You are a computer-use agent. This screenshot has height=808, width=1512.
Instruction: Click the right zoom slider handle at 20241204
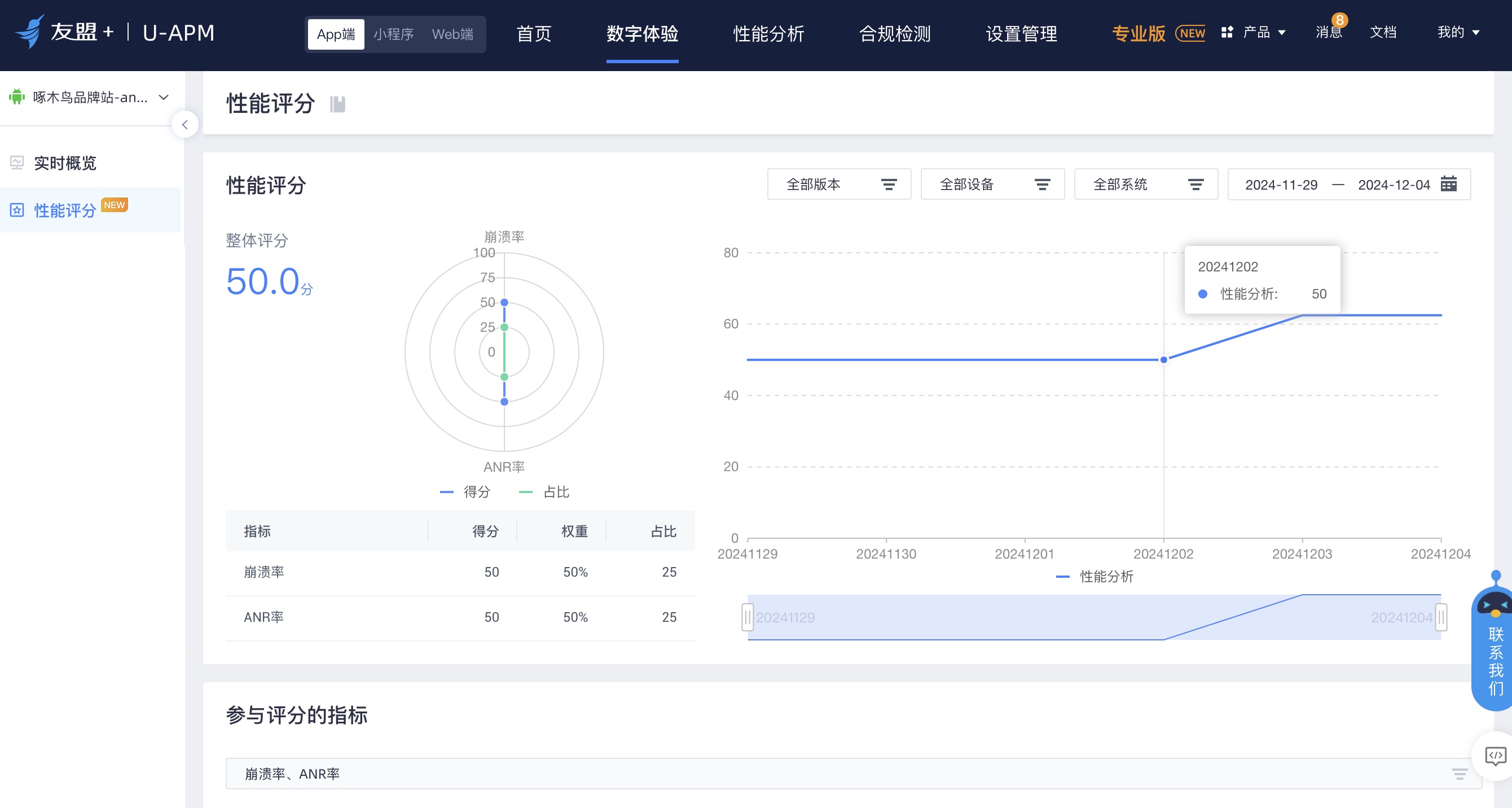(x=1441, y=617)
